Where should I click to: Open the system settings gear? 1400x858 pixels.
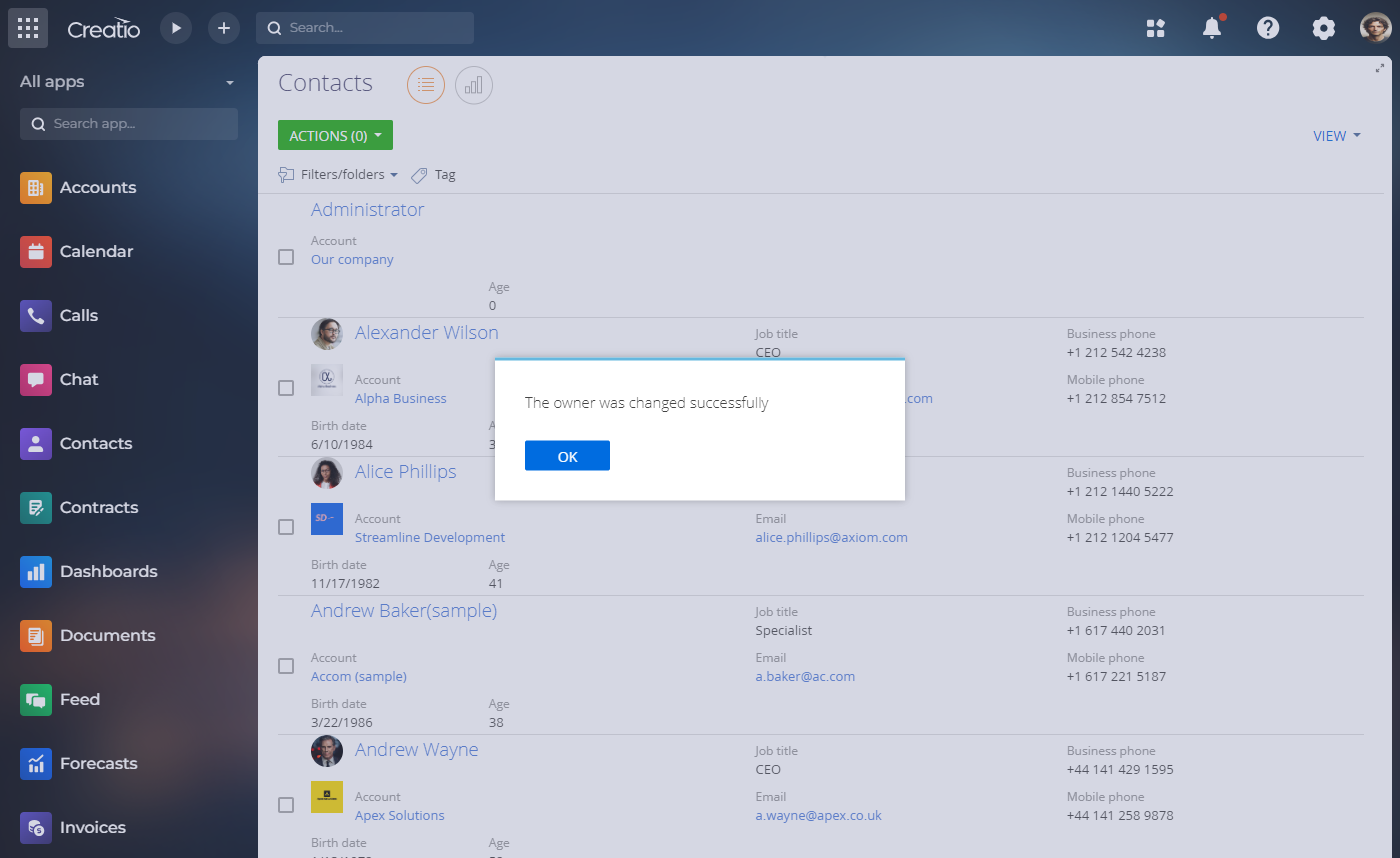pyautogui.click(x=1324, y=28)
